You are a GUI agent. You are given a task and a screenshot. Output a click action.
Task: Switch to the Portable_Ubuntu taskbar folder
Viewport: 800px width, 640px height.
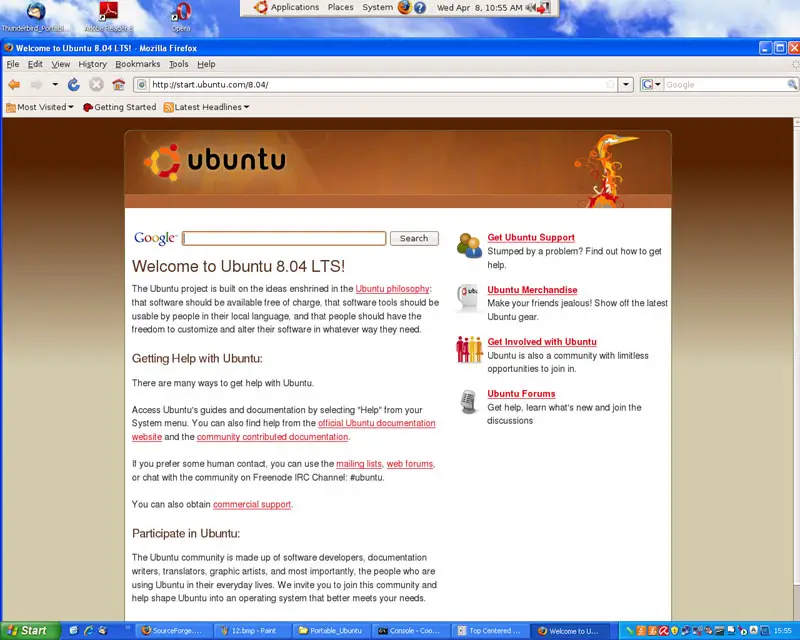click(x=330, y=631)
